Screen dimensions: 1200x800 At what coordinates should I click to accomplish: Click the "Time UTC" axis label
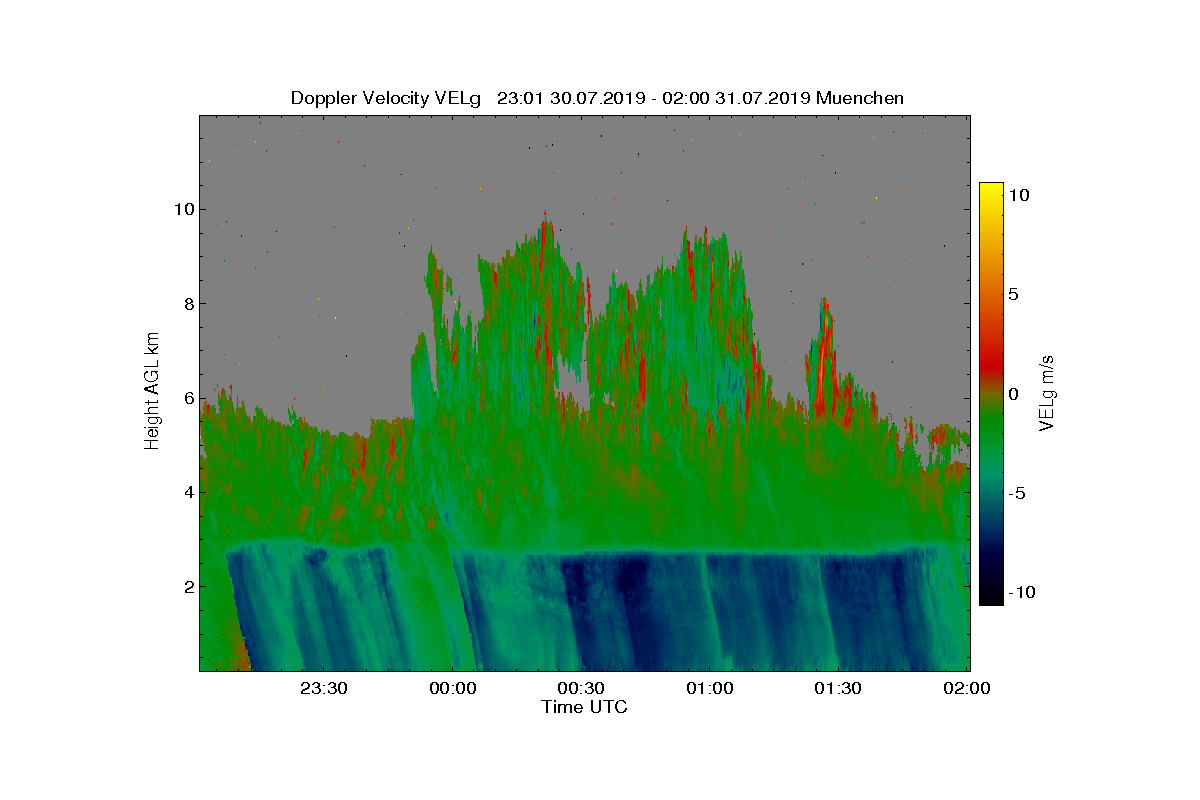click(x=585, y=707)
